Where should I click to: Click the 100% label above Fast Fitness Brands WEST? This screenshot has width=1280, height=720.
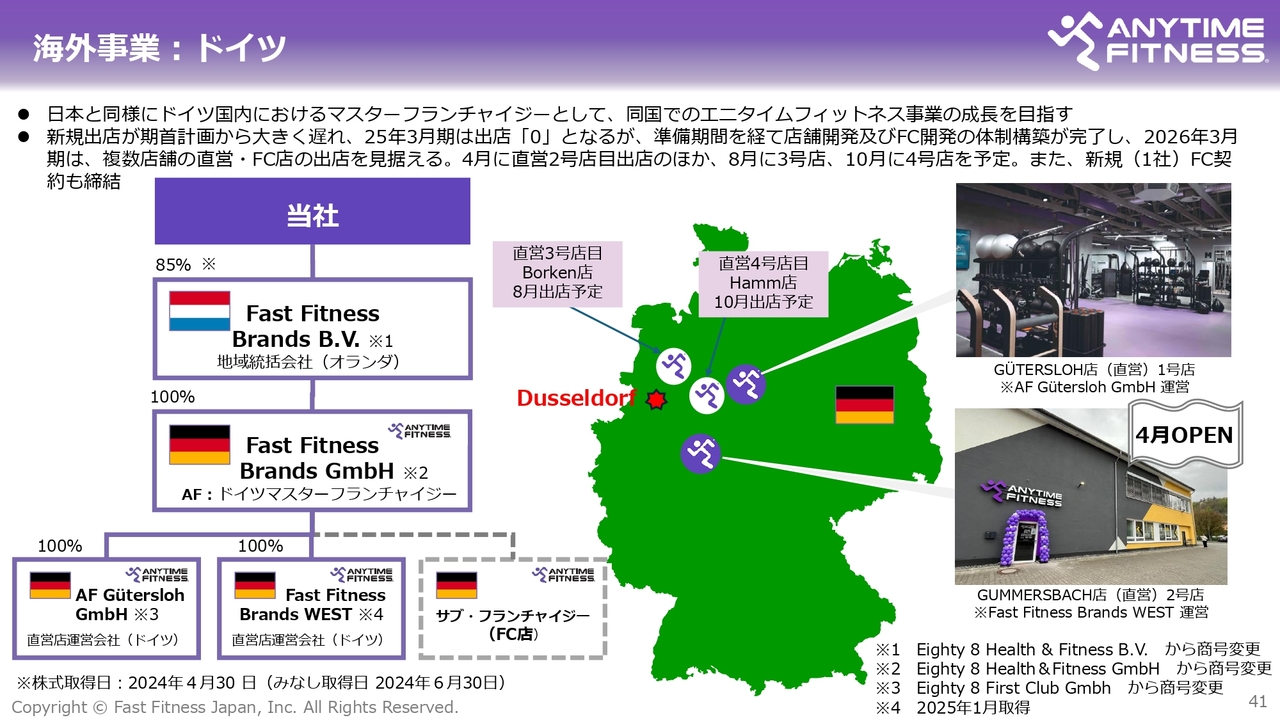(261, 546)
